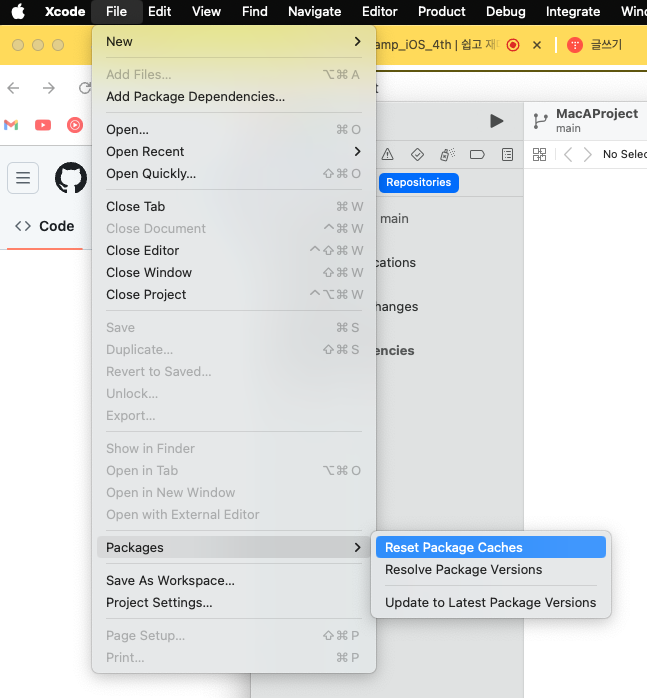Viewport: 647px width, 698px height.
Task: Go back in editor history
Action: [x=568, y=154]
